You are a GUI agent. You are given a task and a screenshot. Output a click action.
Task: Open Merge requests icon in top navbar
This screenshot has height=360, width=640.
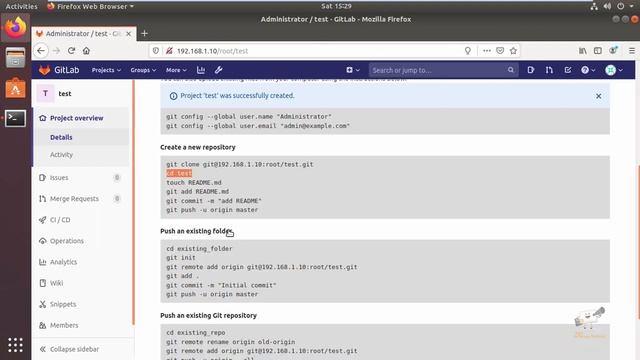point(549,70)
